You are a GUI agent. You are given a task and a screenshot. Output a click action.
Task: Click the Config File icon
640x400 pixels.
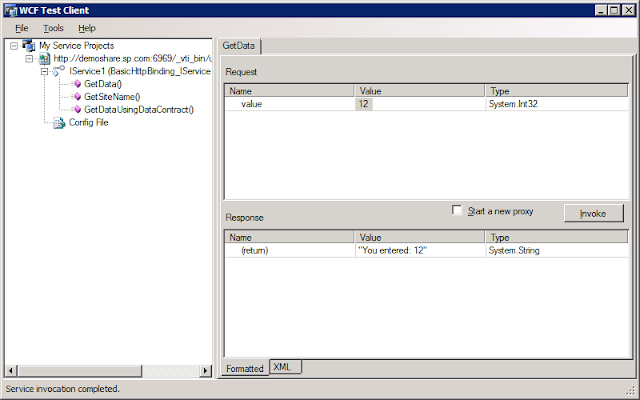coord(59,122)
